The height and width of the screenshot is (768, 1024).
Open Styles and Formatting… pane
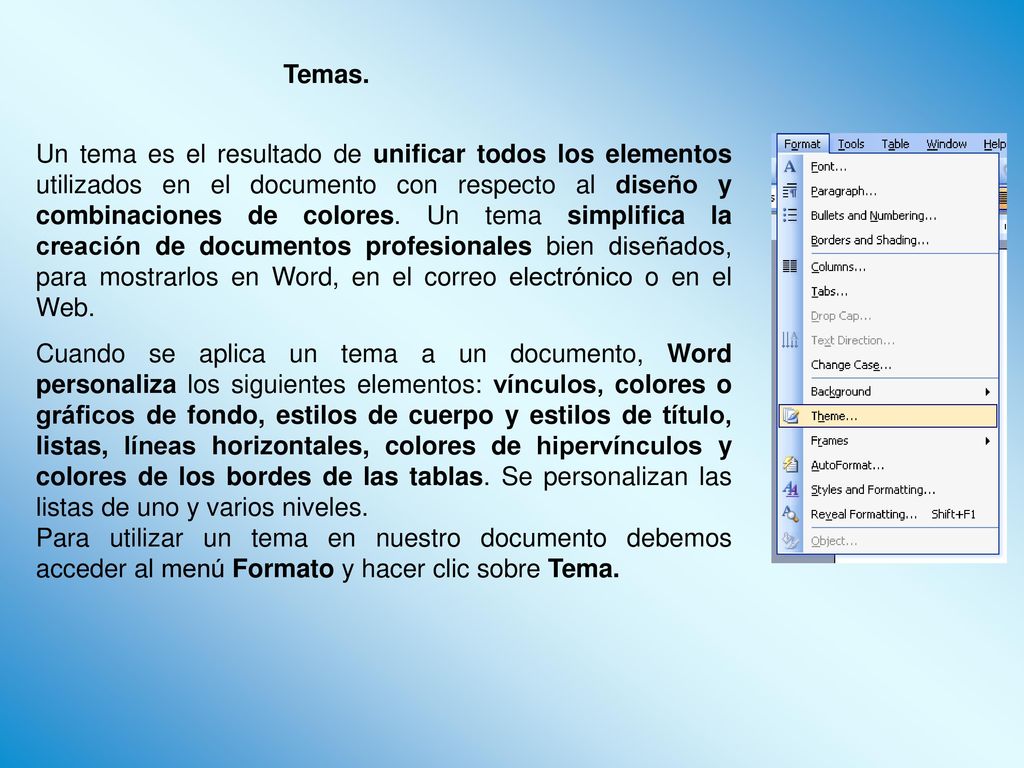point(888,490)
